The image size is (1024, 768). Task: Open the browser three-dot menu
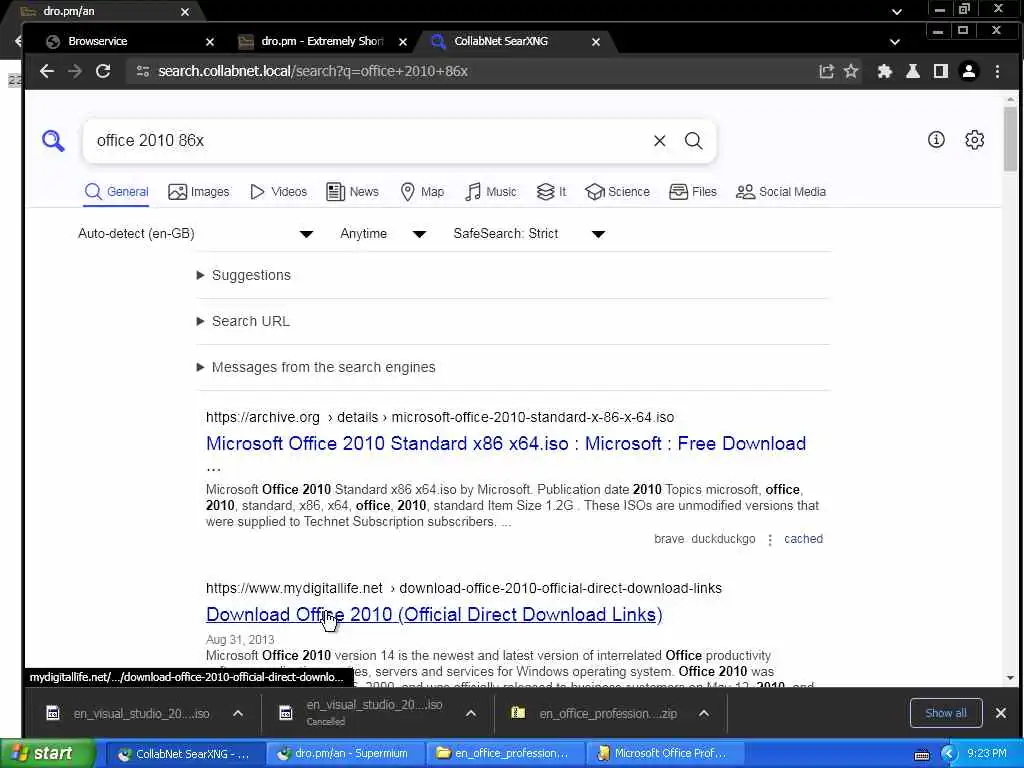[997, 71]
